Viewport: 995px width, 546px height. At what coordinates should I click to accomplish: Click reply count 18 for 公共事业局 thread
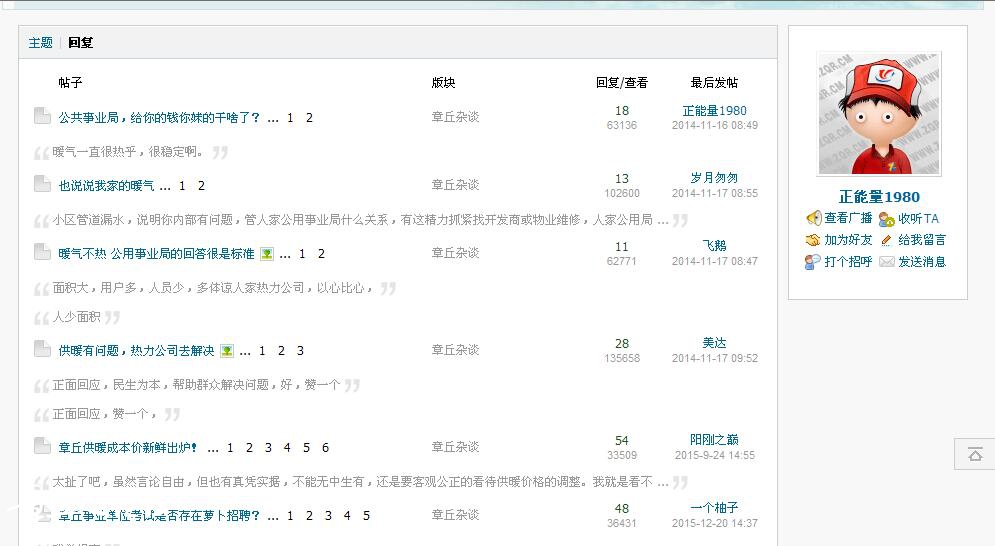tap(622, 110)
